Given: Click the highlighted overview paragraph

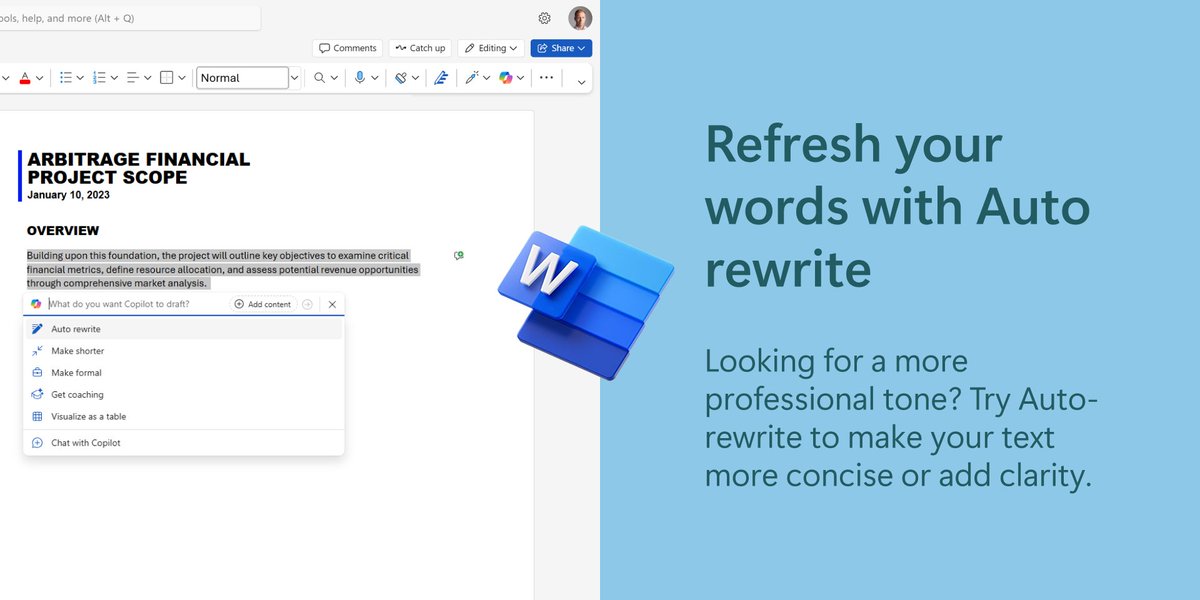Looking at the screenshot, I should [x=222, y=270].
